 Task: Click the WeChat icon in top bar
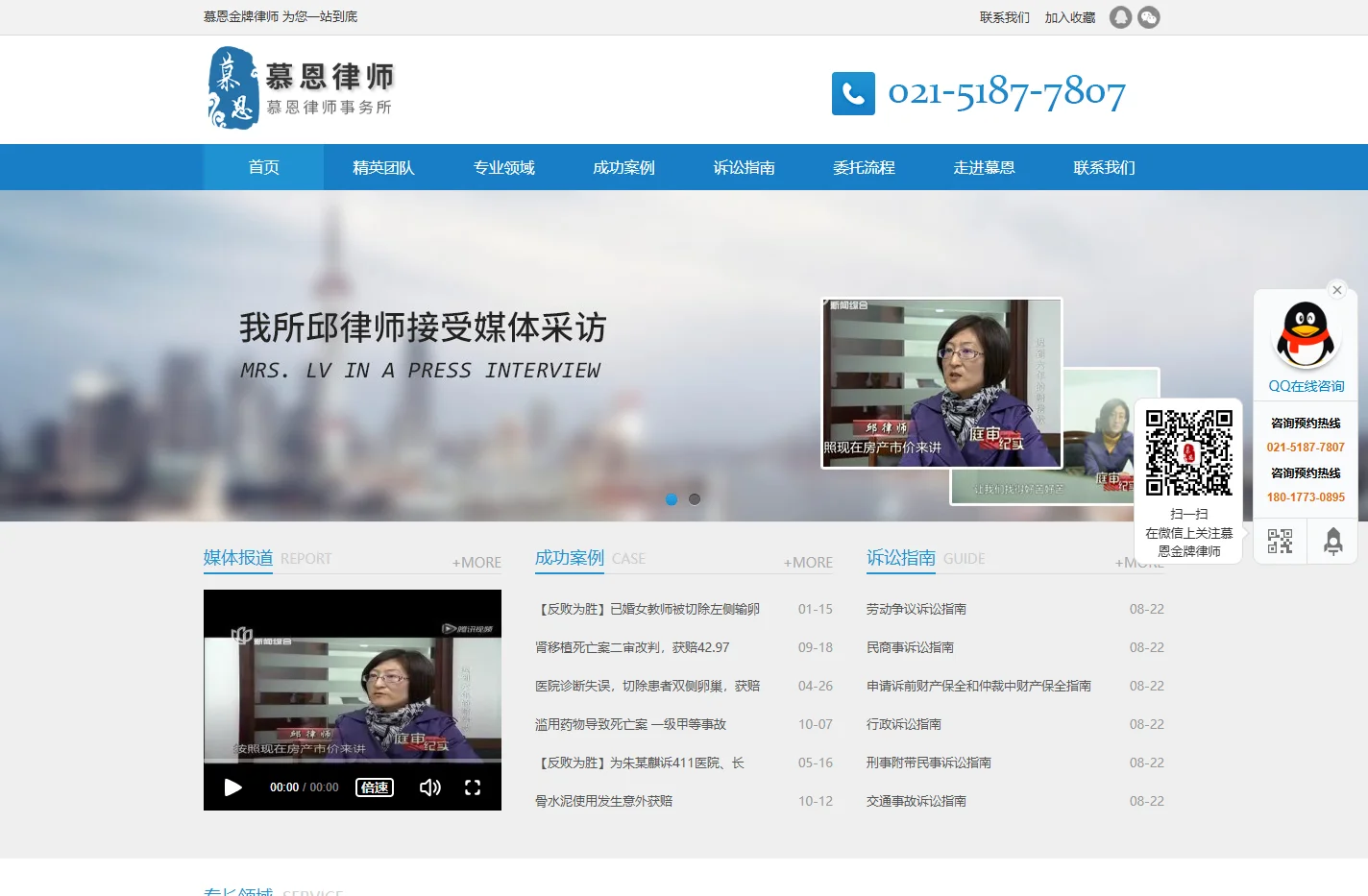click(1149, 17)
